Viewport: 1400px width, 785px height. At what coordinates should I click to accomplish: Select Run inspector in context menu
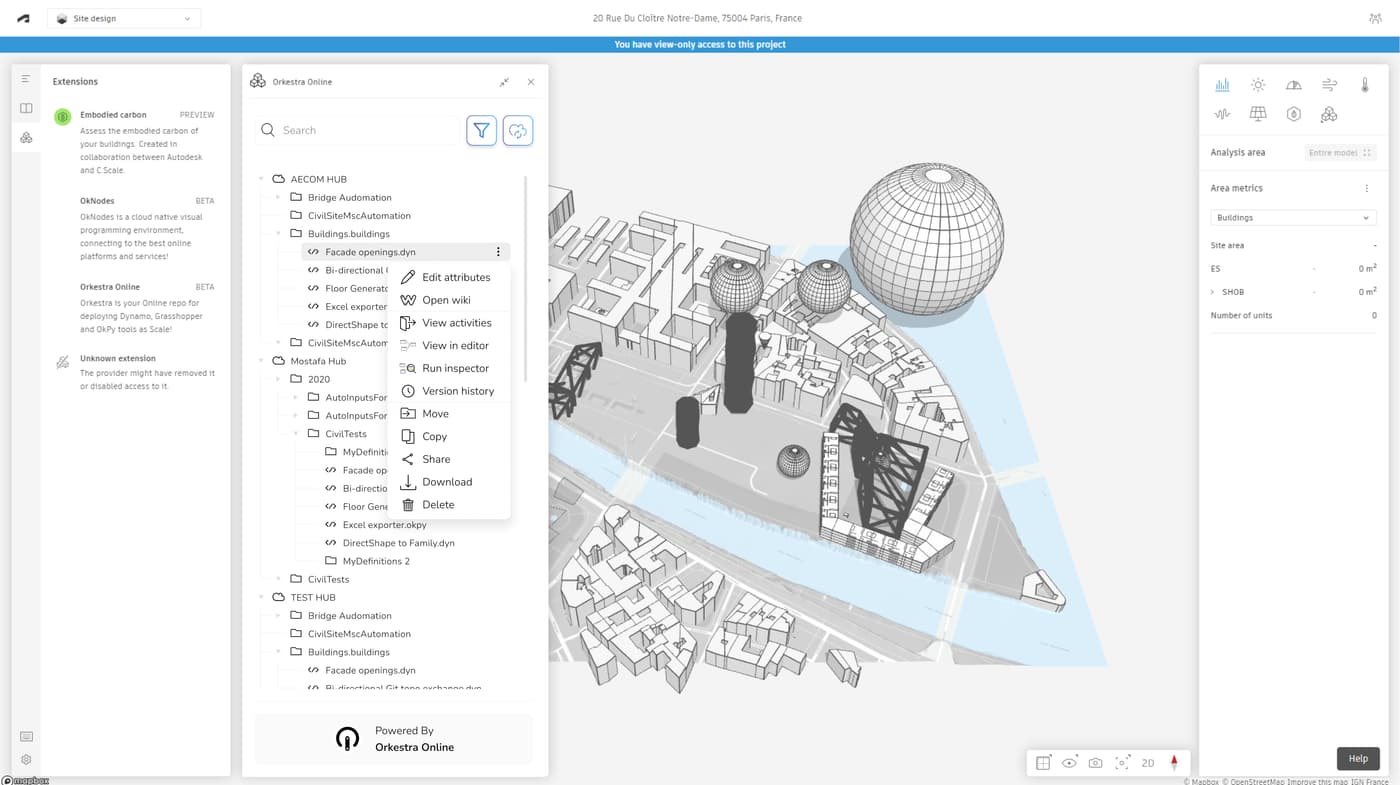tap(455, 368)
